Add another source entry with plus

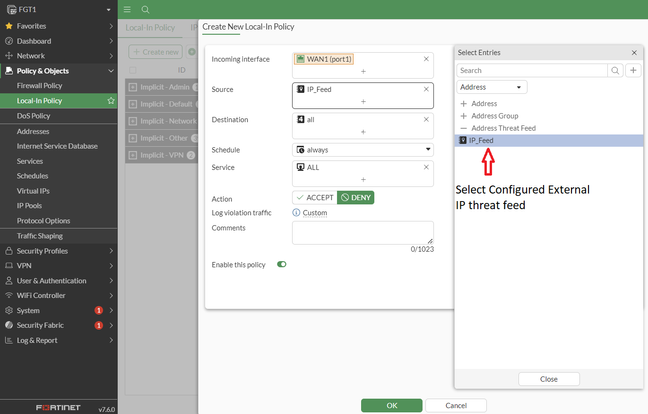tap(363, 102)
